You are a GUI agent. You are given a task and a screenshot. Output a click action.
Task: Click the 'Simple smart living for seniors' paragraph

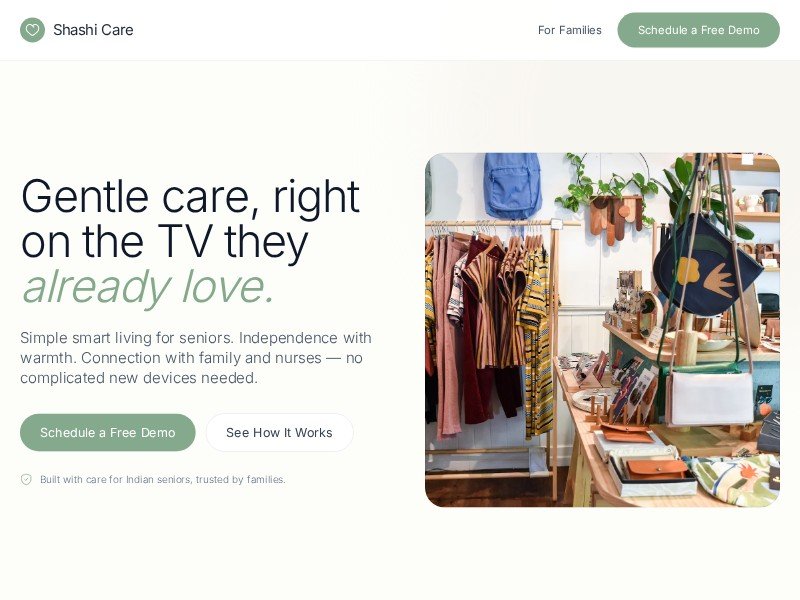(x=196, y=358)
